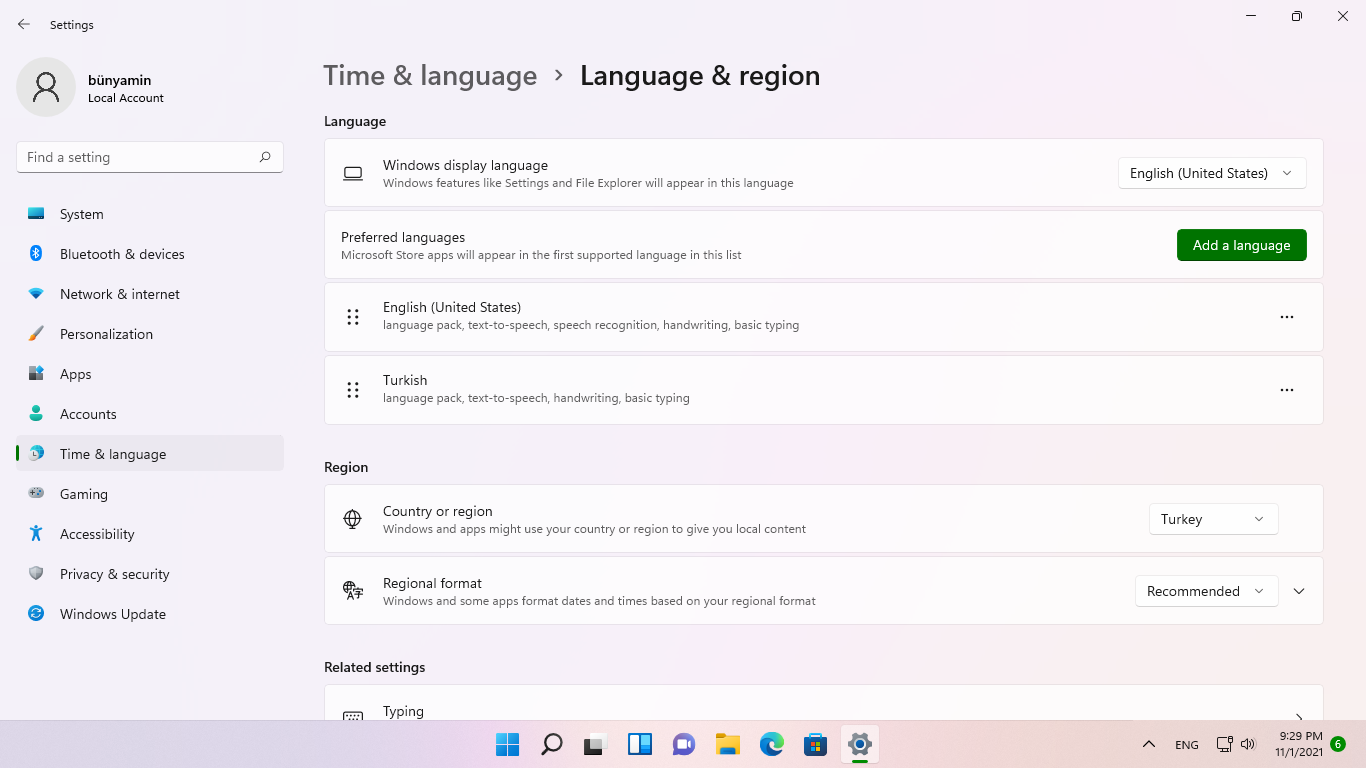The image size is (1366, 768).
Task: Click the Accounts person icon
Action: (36, 414)
